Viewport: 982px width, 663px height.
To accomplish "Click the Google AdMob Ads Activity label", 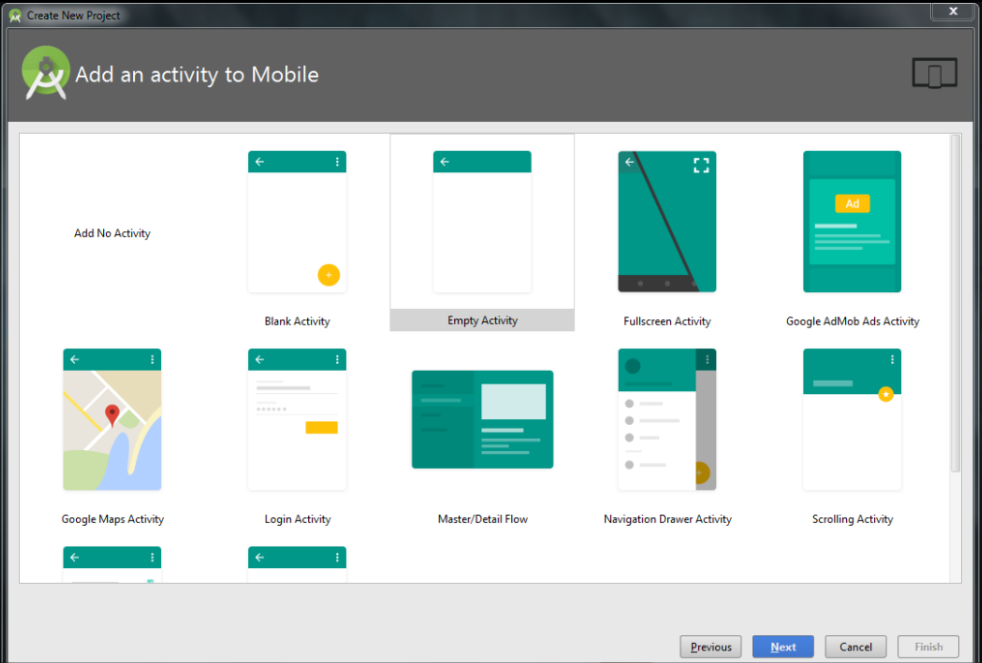I will (x=852, y=321).
